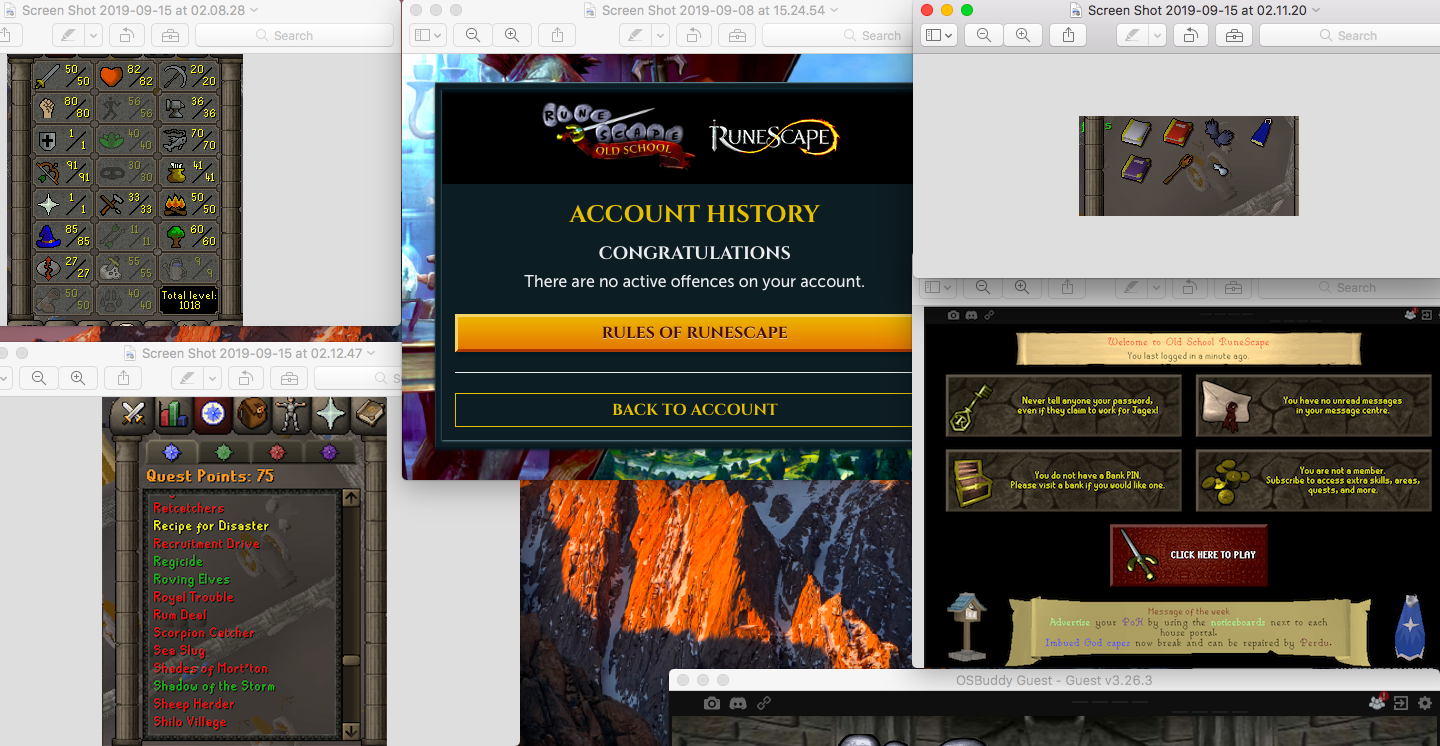Zoom in on the 02.12.47 quest list window
The image size is (1440, 746).
[77, 378]
